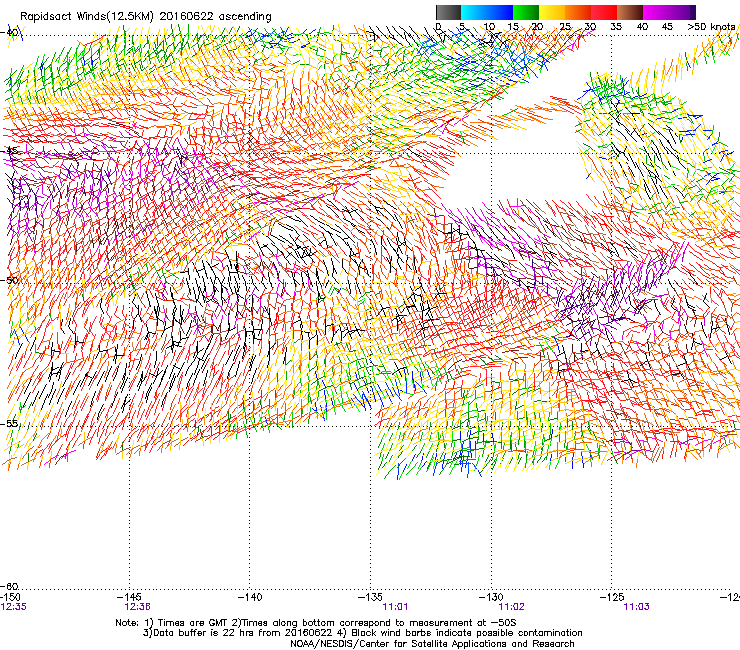Click the red 30-35 knots legend segment
The height and width of the screenshot is (650, 740).
click(604, 12)
